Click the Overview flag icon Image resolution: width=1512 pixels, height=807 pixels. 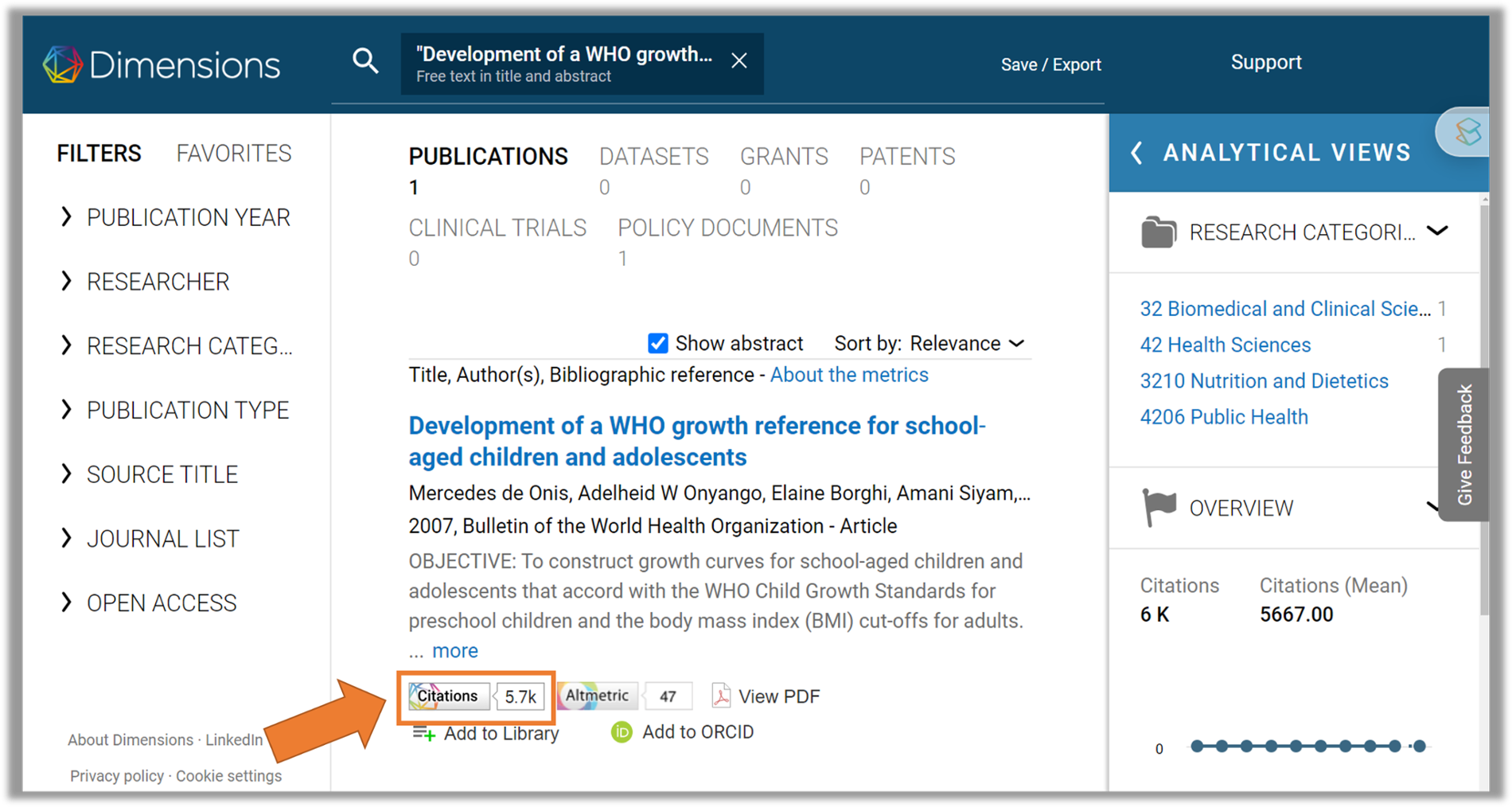(1159, 508)
